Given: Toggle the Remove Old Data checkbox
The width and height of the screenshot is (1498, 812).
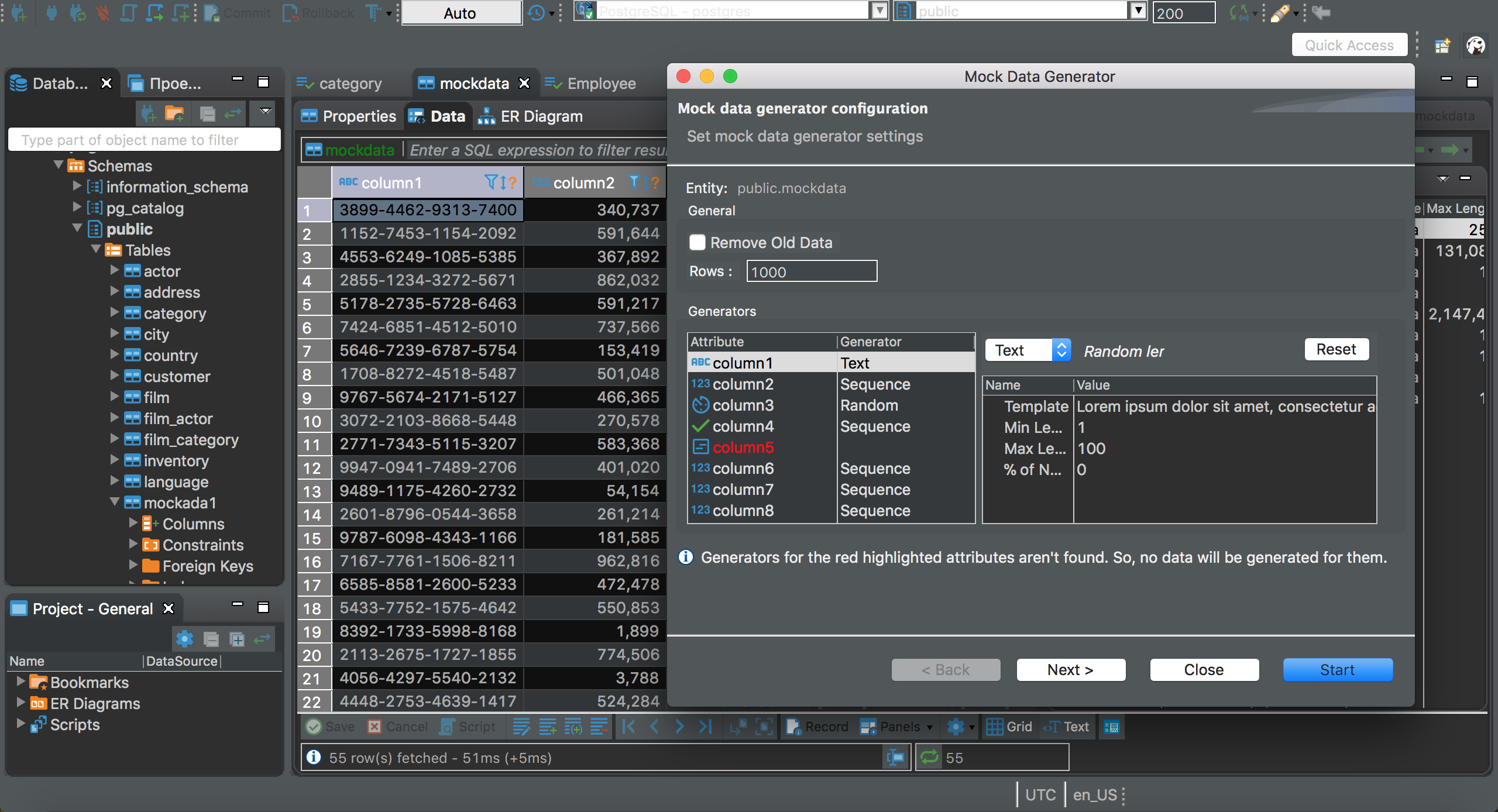Looking at the screenshot, I should pos(695,241).
